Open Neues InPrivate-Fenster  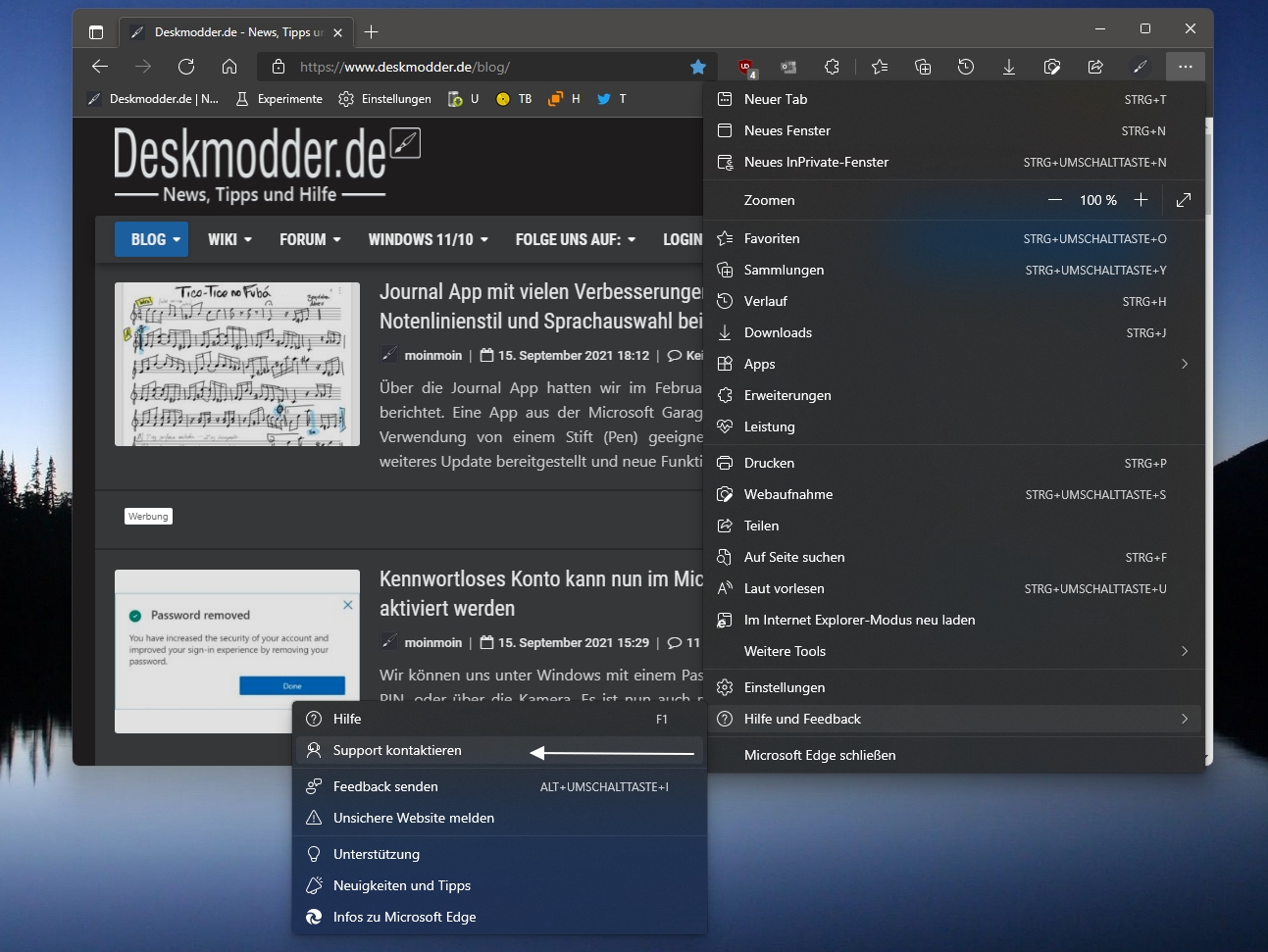coord(954,162)
